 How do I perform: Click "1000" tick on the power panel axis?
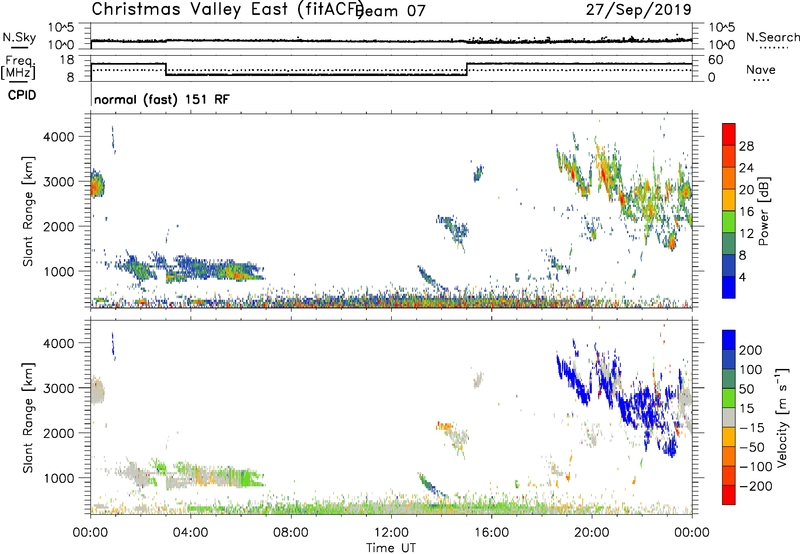59,271
